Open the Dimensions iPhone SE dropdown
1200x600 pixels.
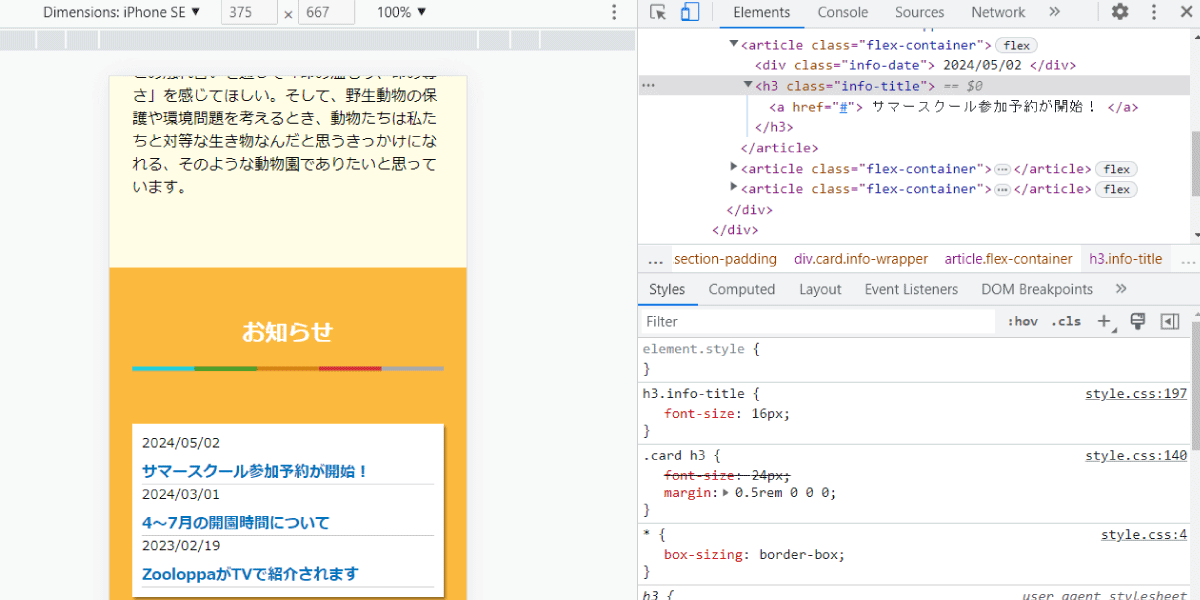(121, 12)
